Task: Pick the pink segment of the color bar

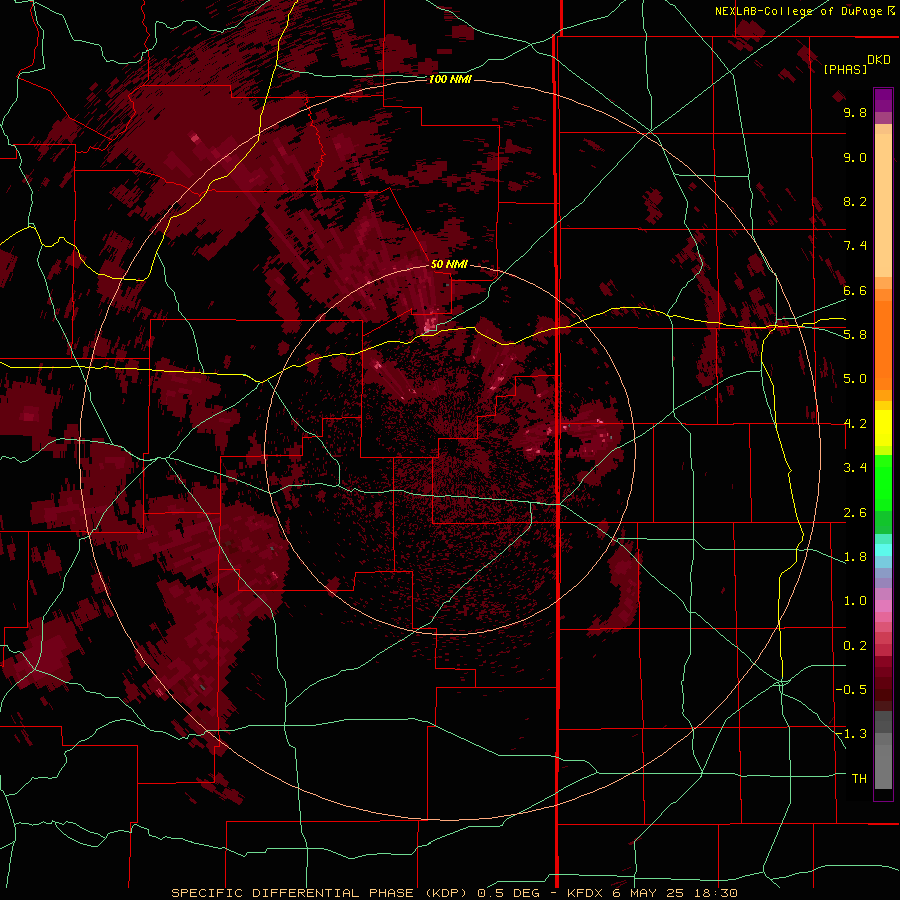Action: pos(883,606)
